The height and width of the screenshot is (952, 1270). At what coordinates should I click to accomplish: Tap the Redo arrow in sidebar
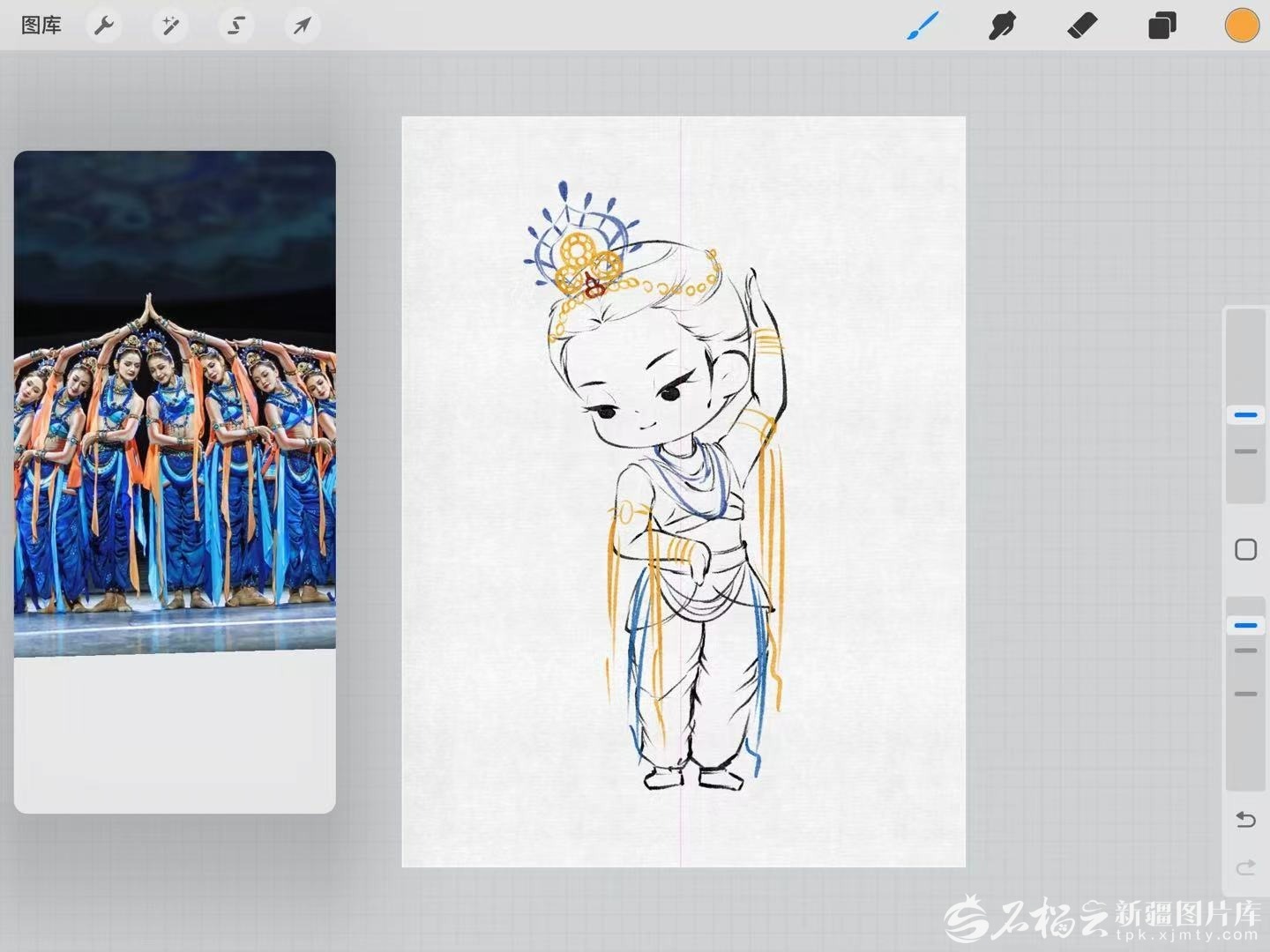click(x=1245, y=868)
